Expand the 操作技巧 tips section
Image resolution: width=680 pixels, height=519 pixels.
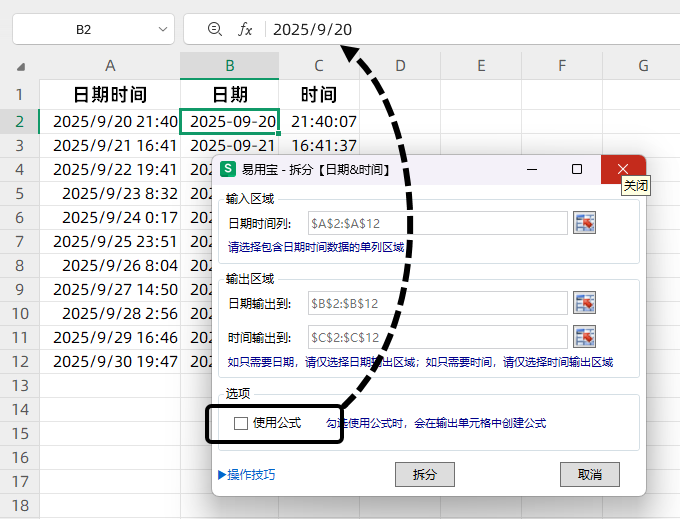246,474
